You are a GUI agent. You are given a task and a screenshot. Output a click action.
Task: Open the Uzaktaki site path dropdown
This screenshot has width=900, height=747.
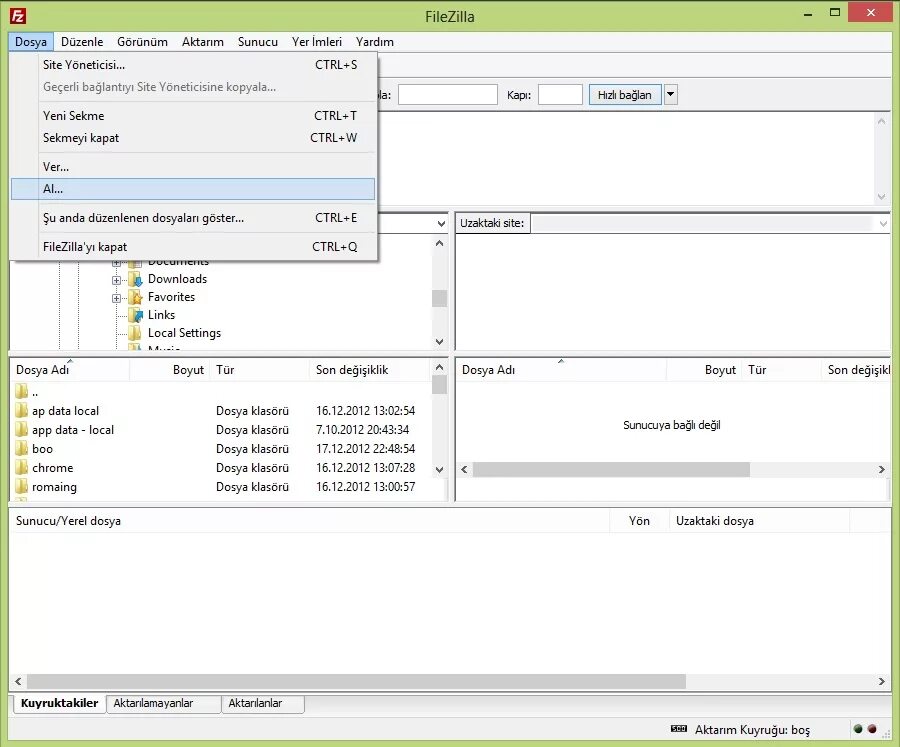(x=883, y=223)
